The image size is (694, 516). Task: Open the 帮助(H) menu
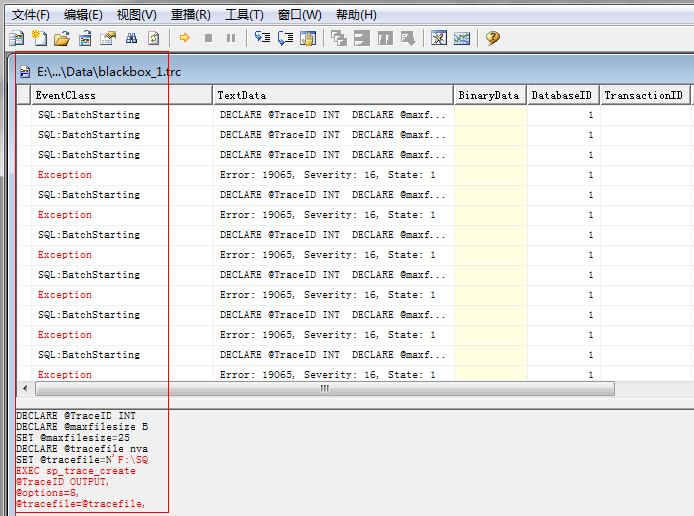pos(356,15)
